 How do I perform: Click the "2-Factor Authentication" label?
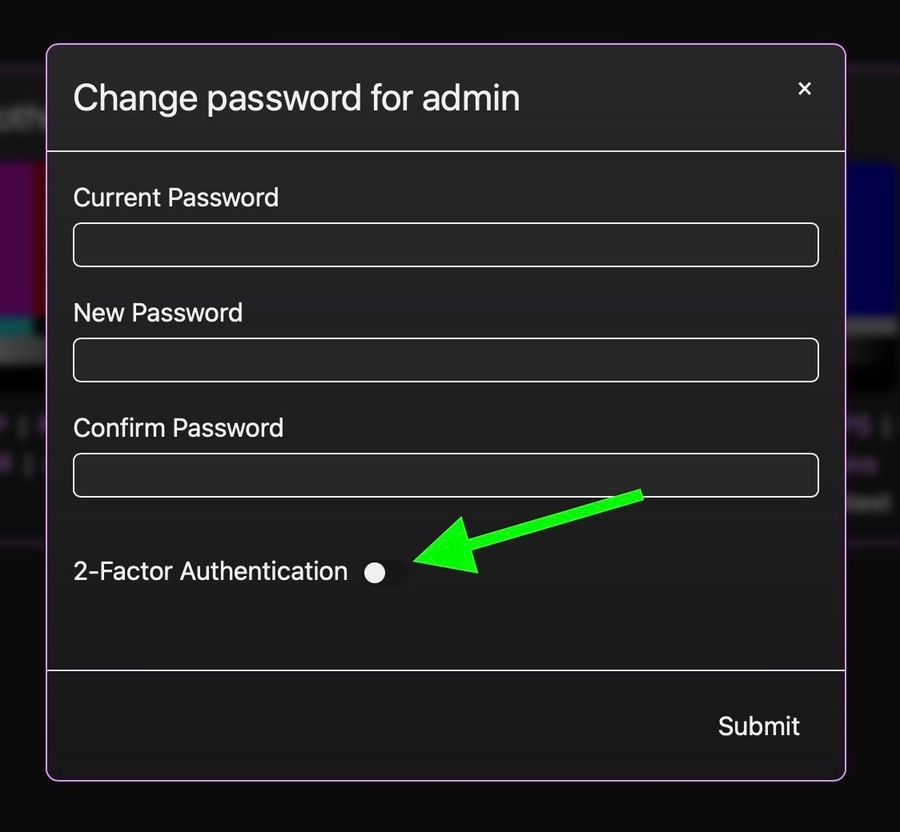(210, 571)
